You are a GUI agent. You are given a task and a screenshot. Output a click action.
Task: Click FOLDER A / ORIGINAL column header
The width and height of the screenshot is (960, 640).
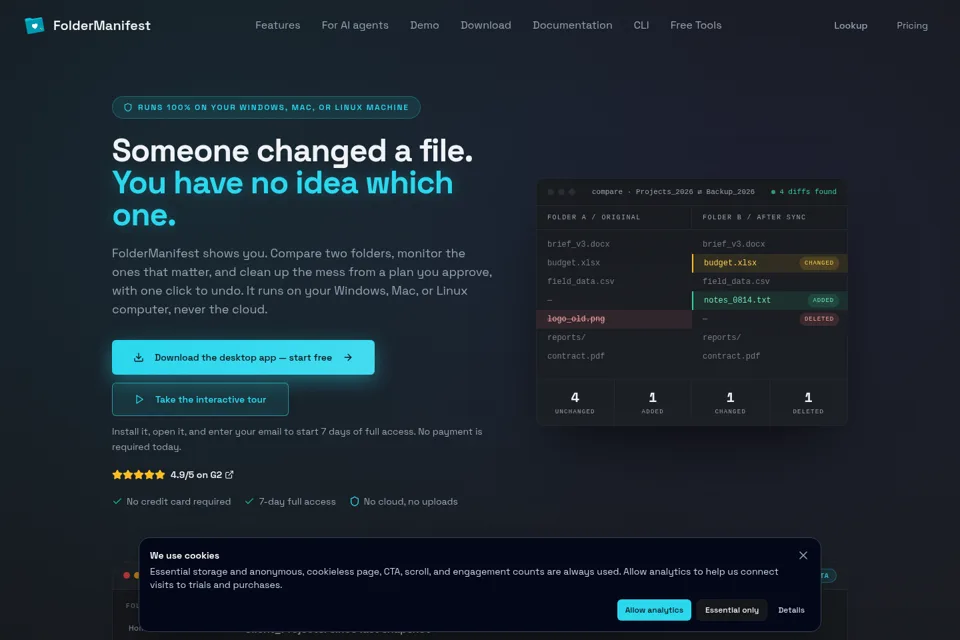click(x=593, y=217)
